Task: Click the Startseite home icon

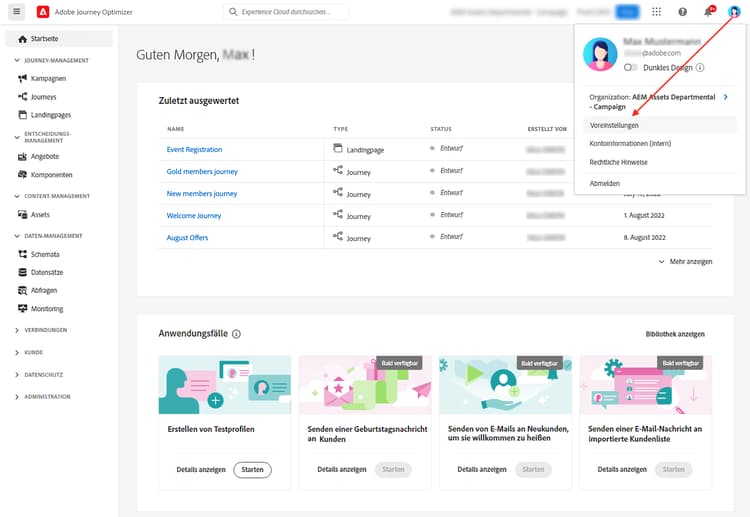Action: (22, 39)
